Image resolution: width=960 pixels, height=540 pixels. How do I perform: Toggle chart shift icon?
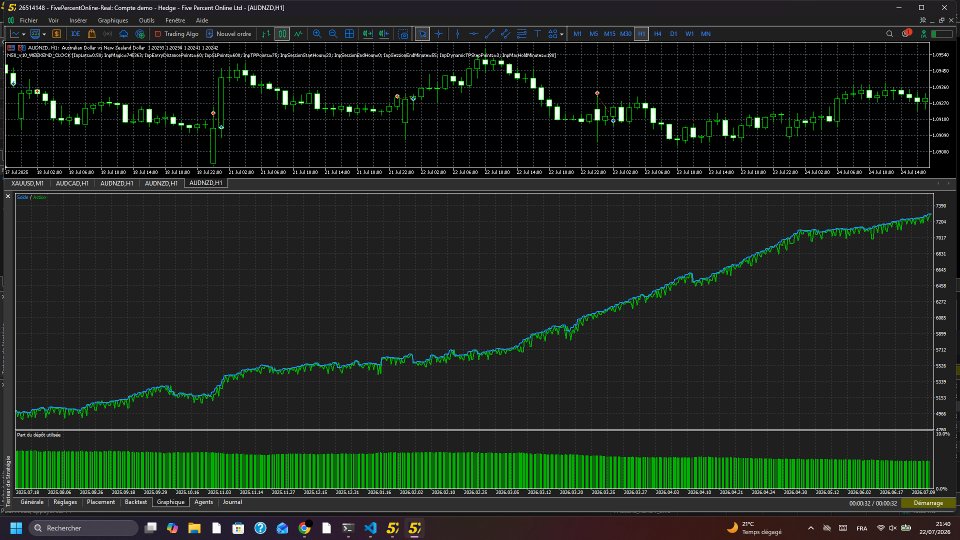click(x=384, y=34)
